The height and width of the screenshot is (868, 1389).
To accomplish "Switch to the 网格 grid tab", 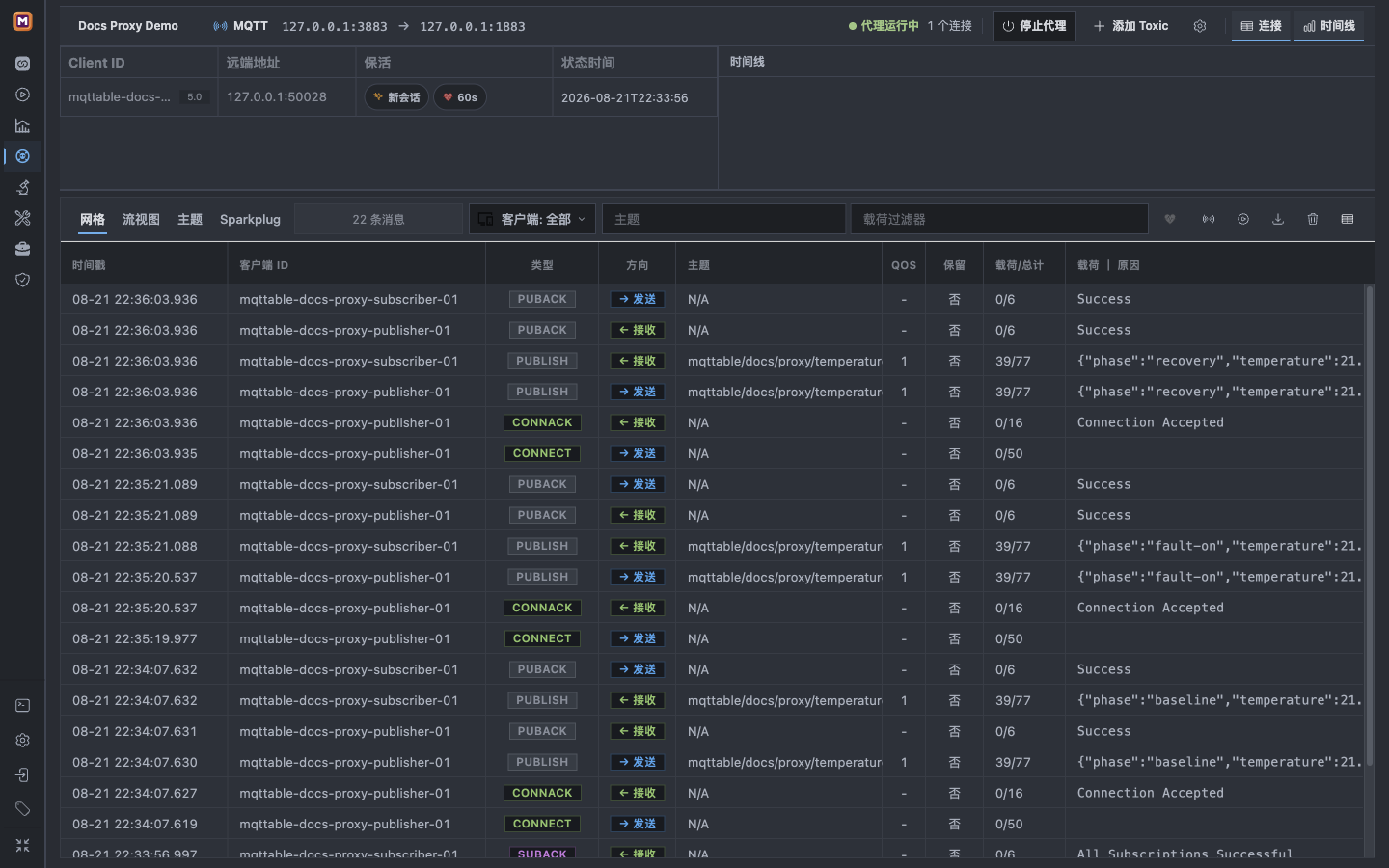I will 93,219.
